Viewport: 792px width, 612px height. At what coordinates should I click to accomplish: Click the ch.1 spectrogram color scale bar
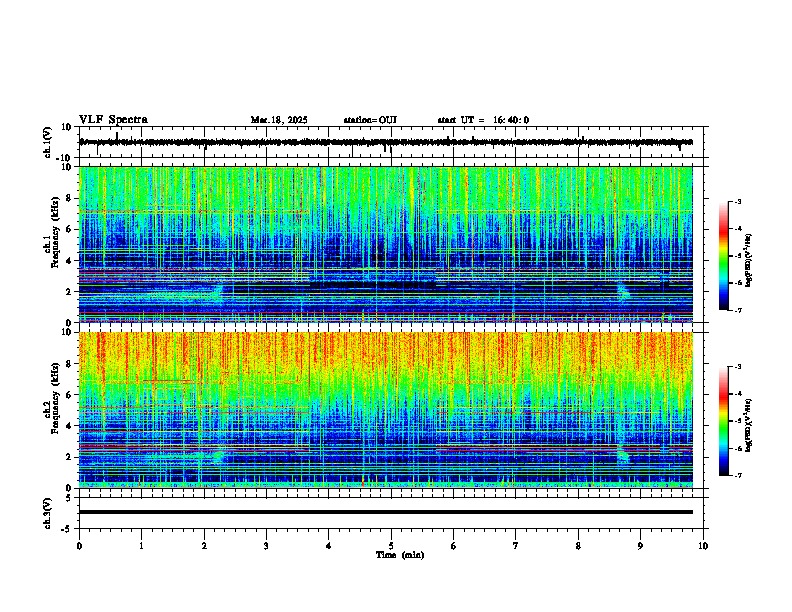[724, 256]
